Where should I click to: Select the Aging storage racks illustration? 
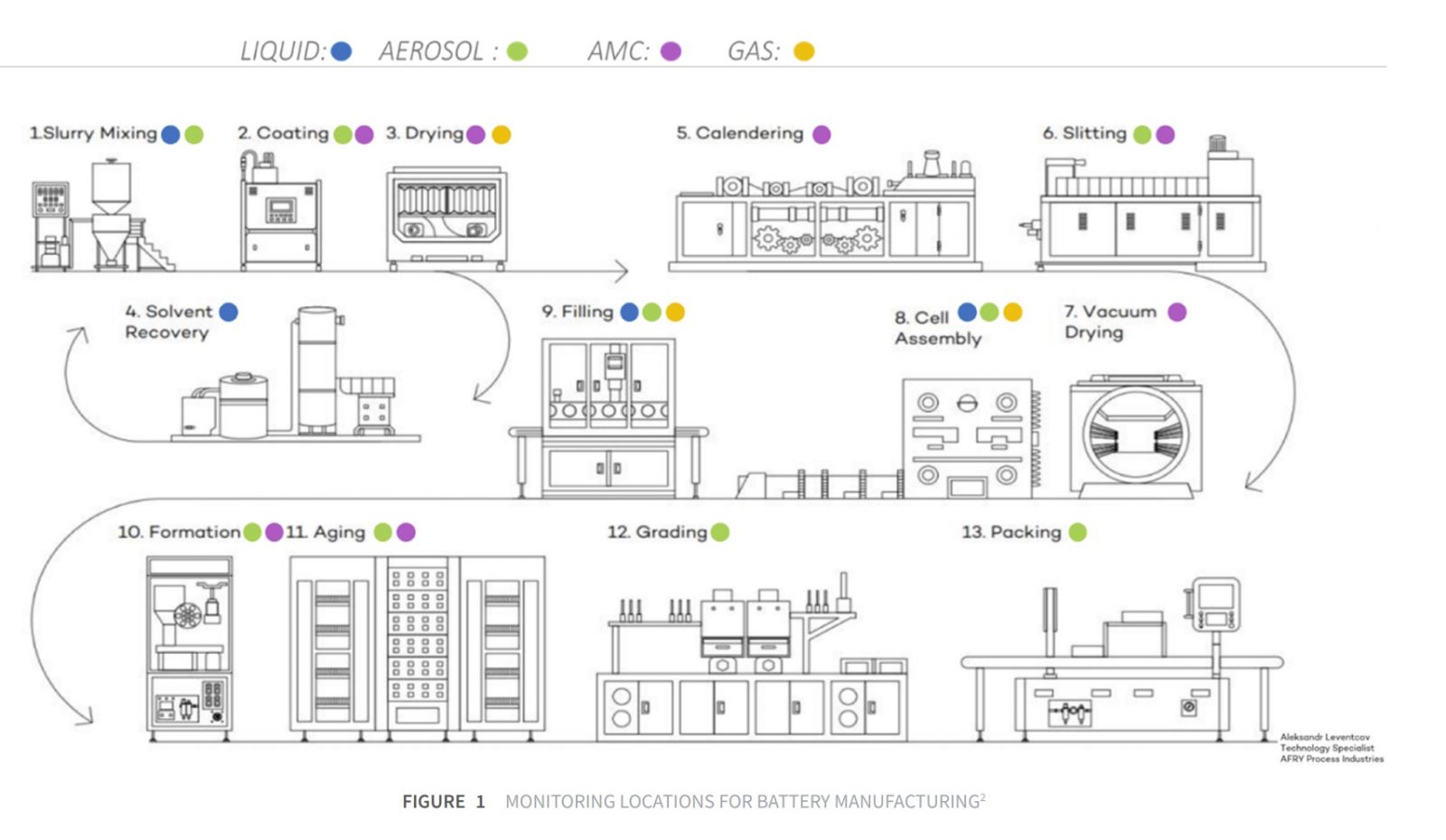pos(417,645)
